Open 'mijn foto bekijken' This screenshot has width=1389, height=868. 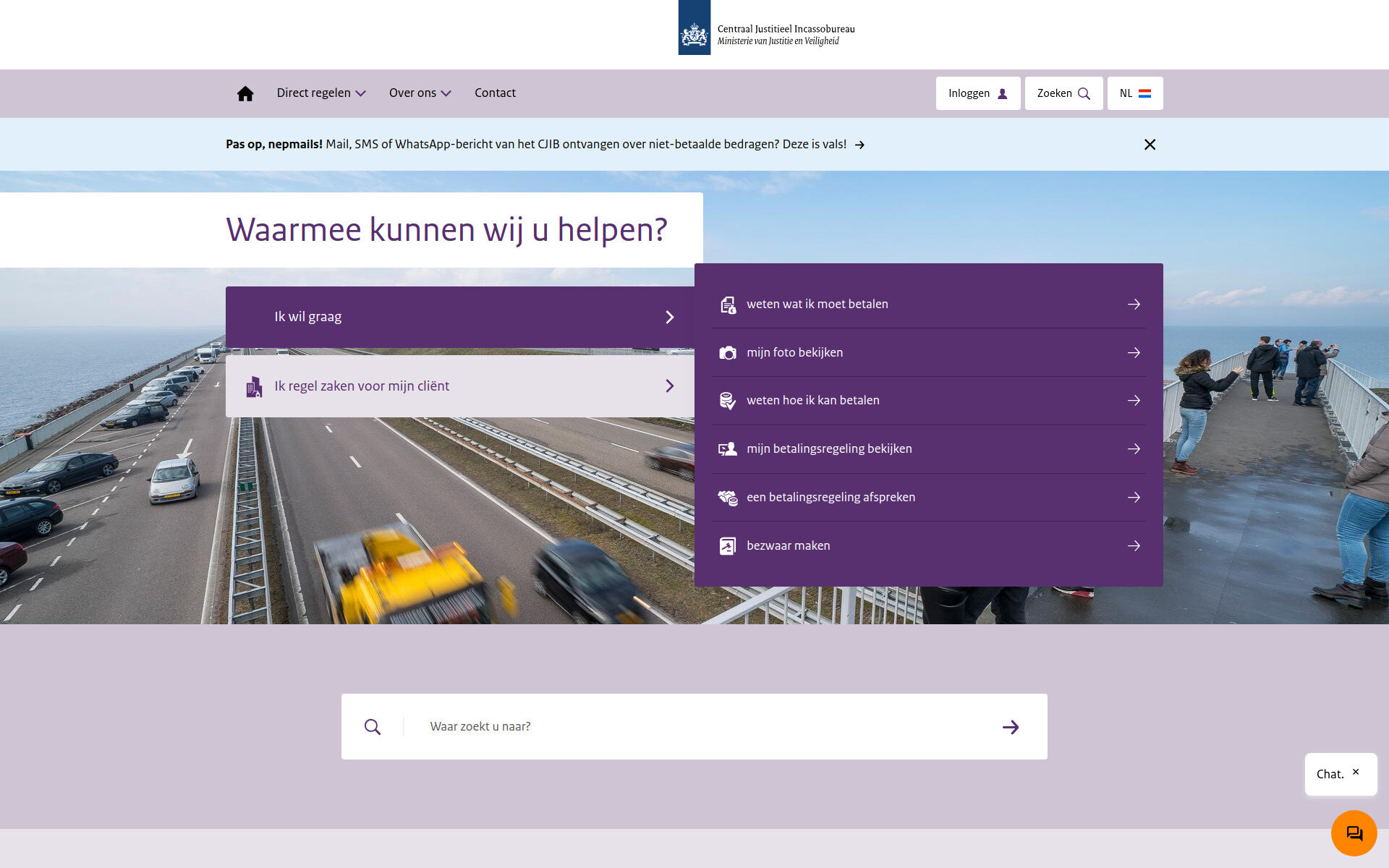click(929, 353)
